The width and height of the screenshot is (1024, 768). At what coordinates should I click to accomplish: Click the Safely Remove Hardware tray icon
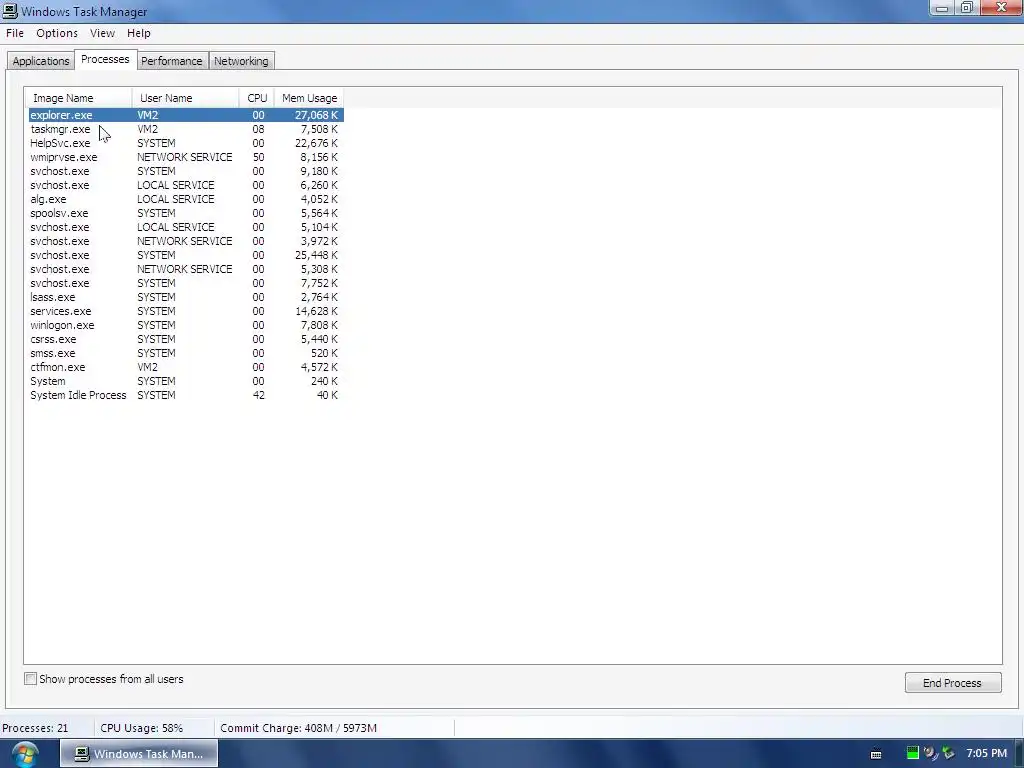(x=948, y=753)
